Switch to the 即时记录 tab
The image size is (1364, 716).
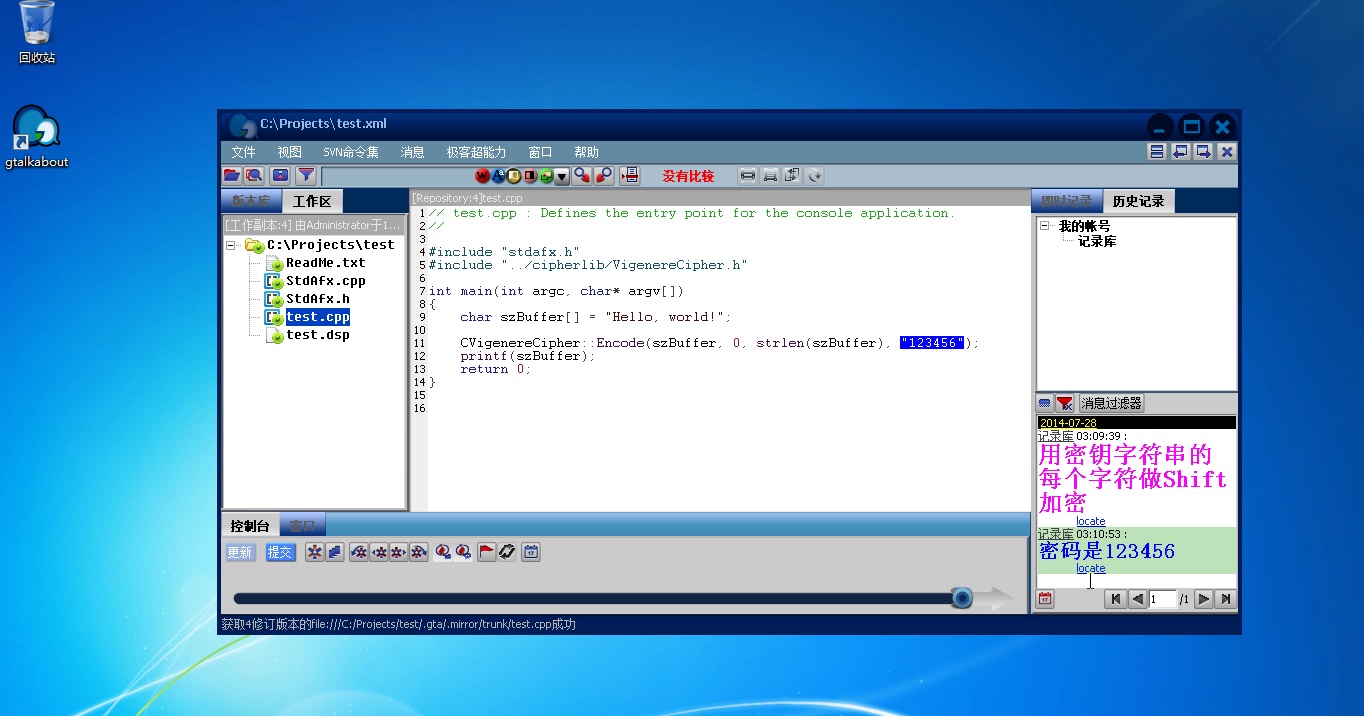1066,201
